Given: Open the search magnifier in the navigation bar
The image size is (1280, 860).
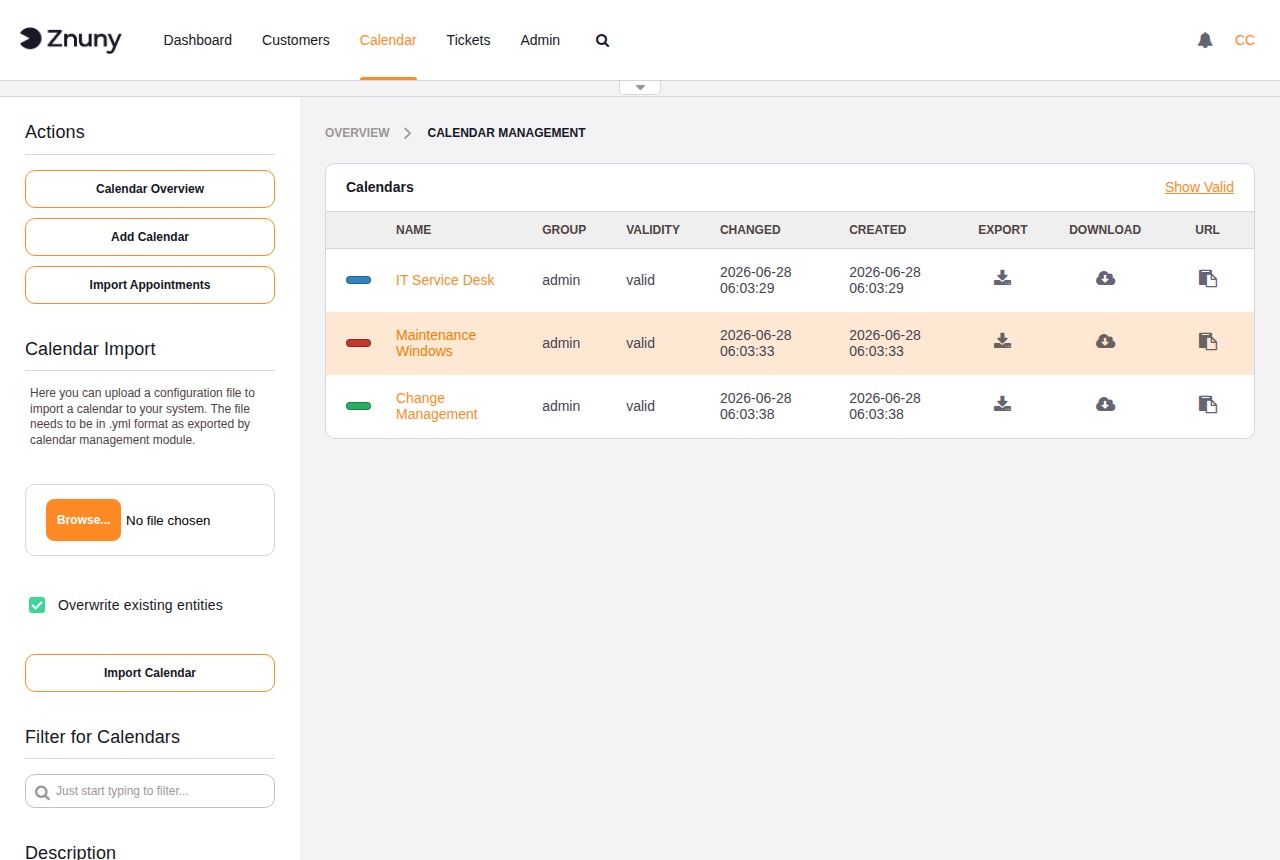Looking at the screenshot, I should click(602, 41).
